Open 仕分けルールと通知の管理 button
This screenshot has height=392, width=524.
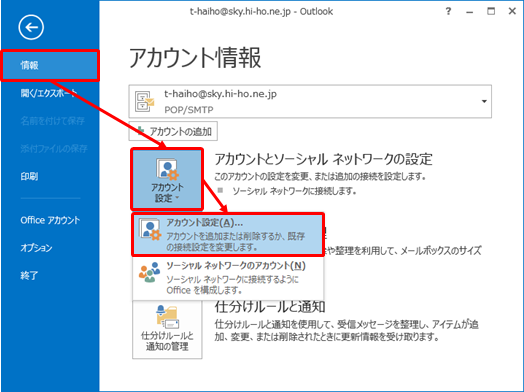click(167, 330)
